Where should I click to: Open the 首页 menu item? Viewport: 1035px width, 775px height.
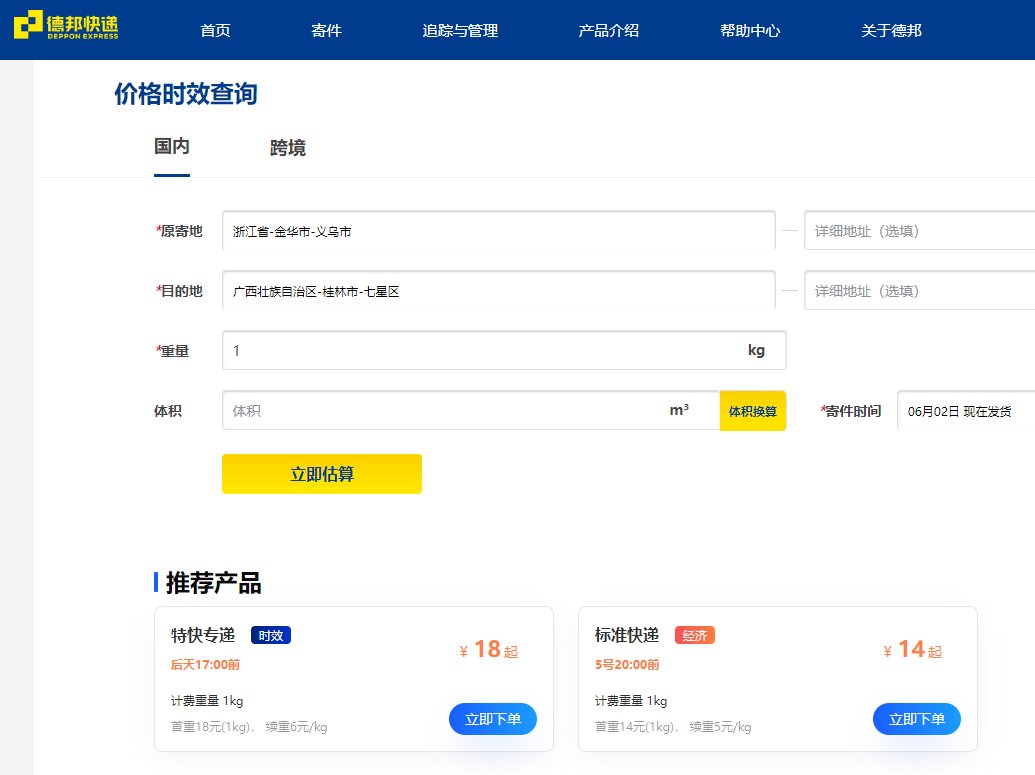pyautogui.click(x=215, y=30)
